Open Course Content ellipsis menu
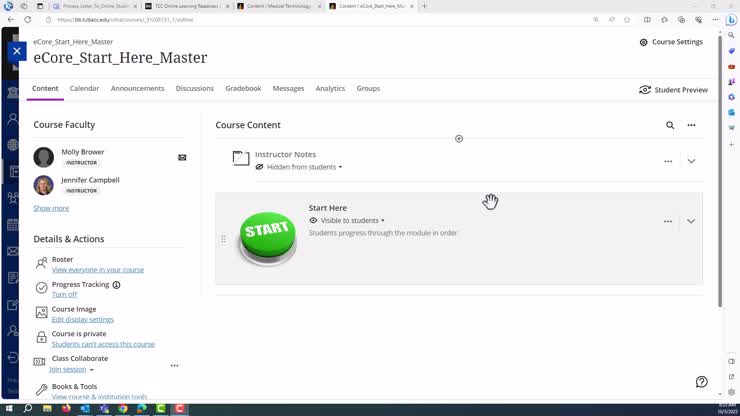The height and width of the screenshot is (416, 740). coord(691,125)
